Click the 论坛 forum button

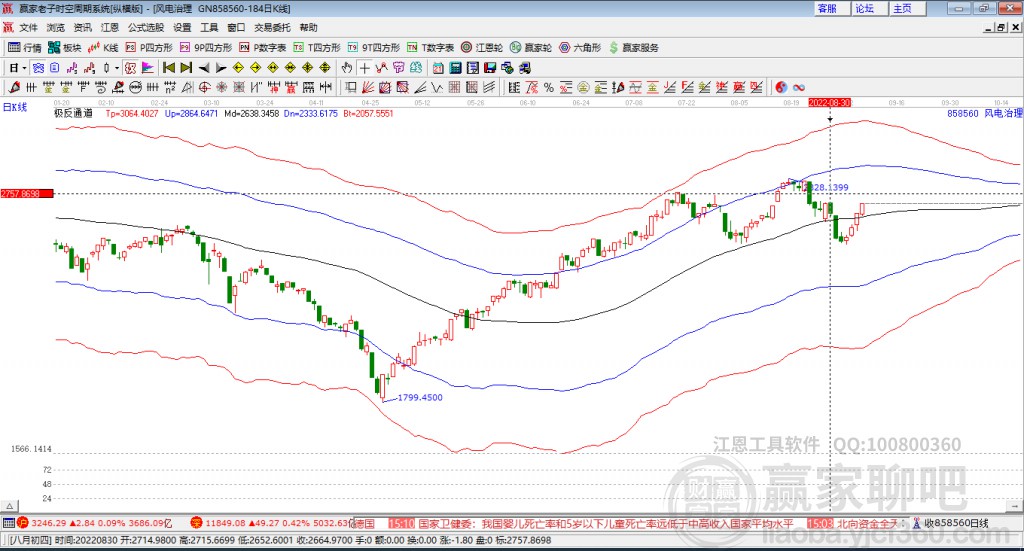pos(867,8)
